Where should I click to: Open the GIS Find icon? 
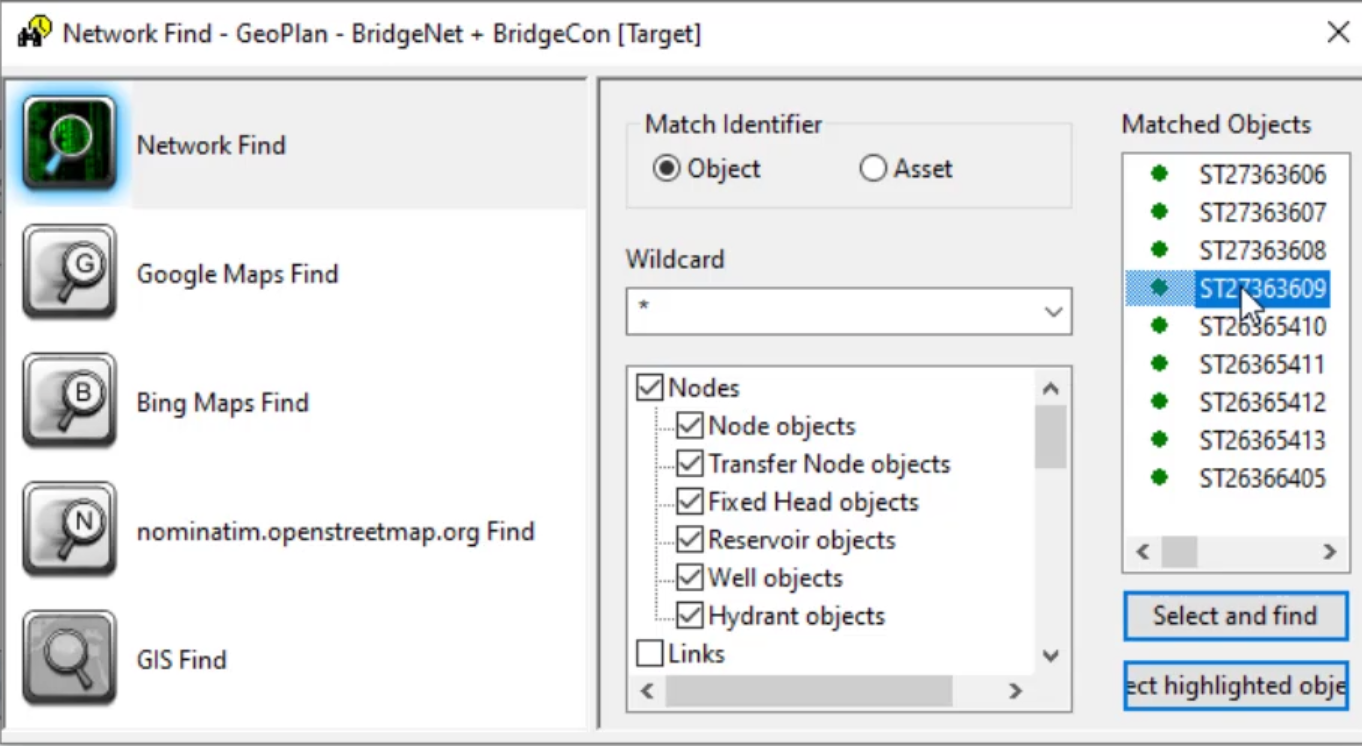click(x=69, y=658)
